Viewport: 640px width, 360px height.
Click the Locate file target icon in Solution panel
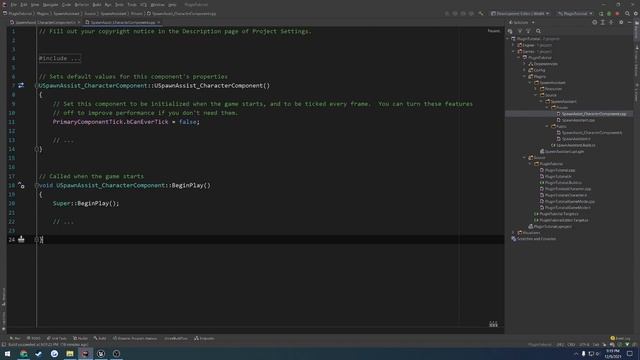(594, 22)
